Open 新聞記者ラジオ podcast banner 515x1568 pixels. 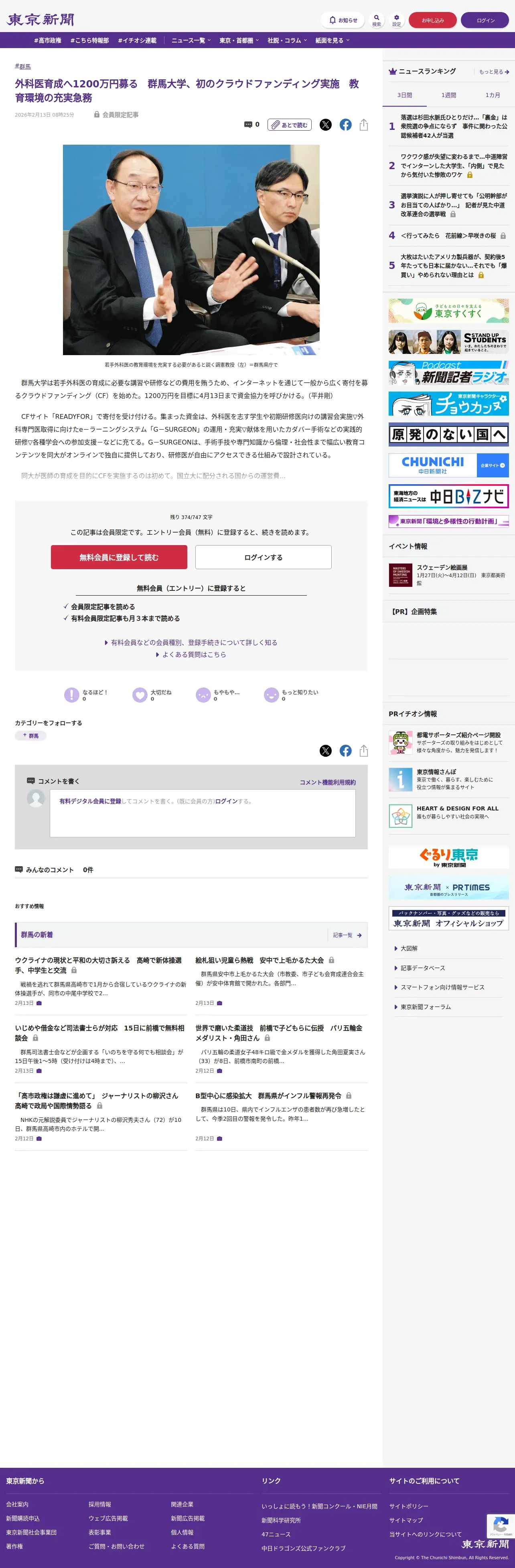tap(448, 372)
